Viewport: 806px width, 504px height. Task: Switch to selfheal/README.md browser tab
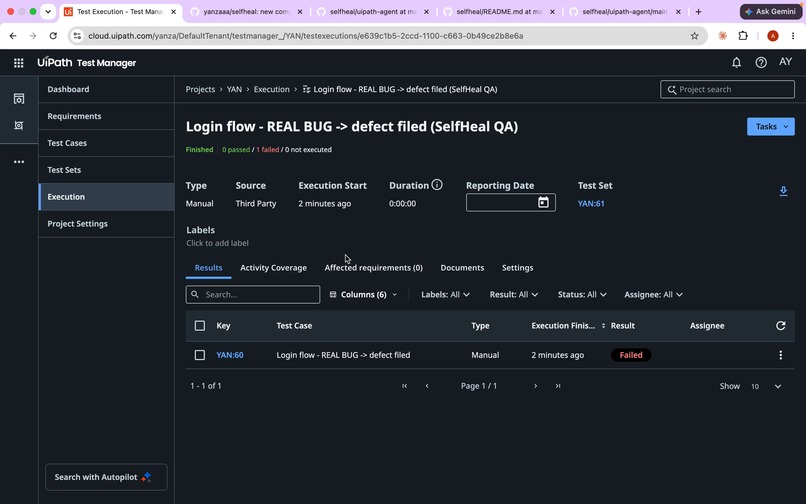(499, 11)
